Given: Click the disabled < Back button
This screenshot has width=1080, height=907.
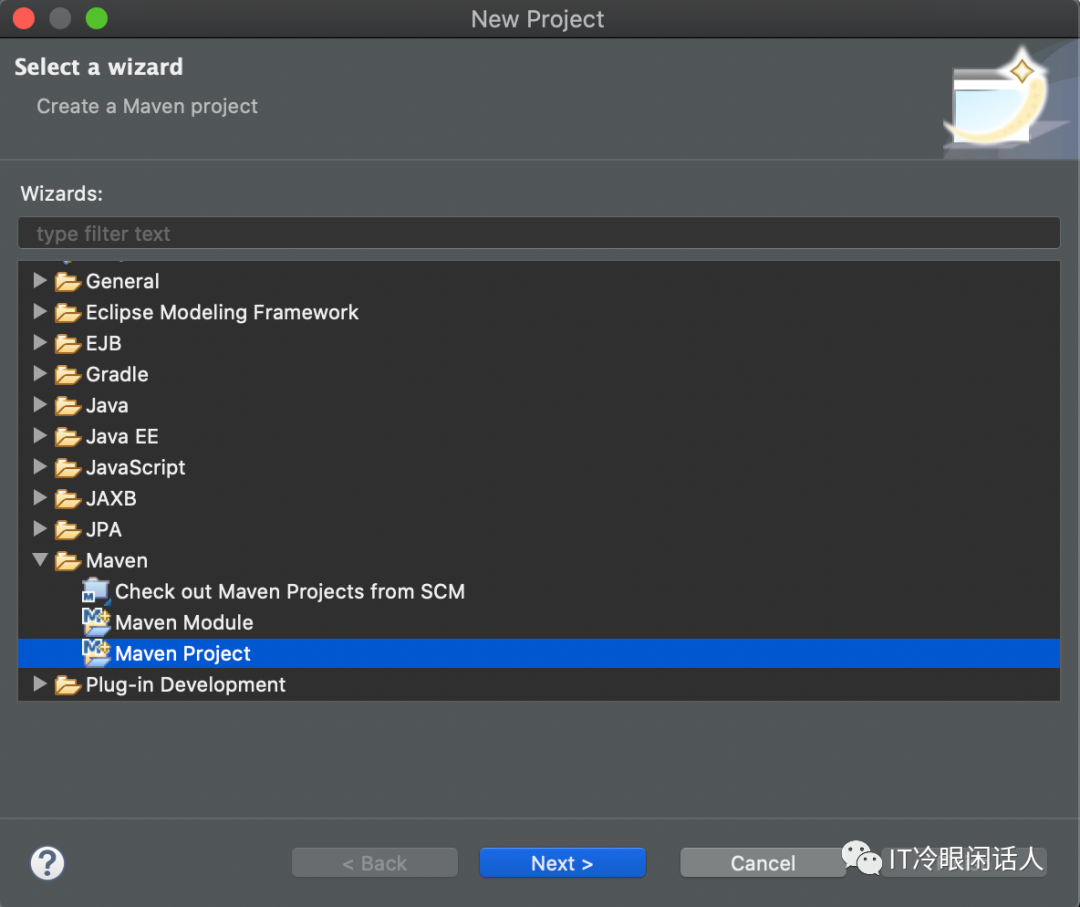Looking at the screenshot, I should click(x=375, y=863).
